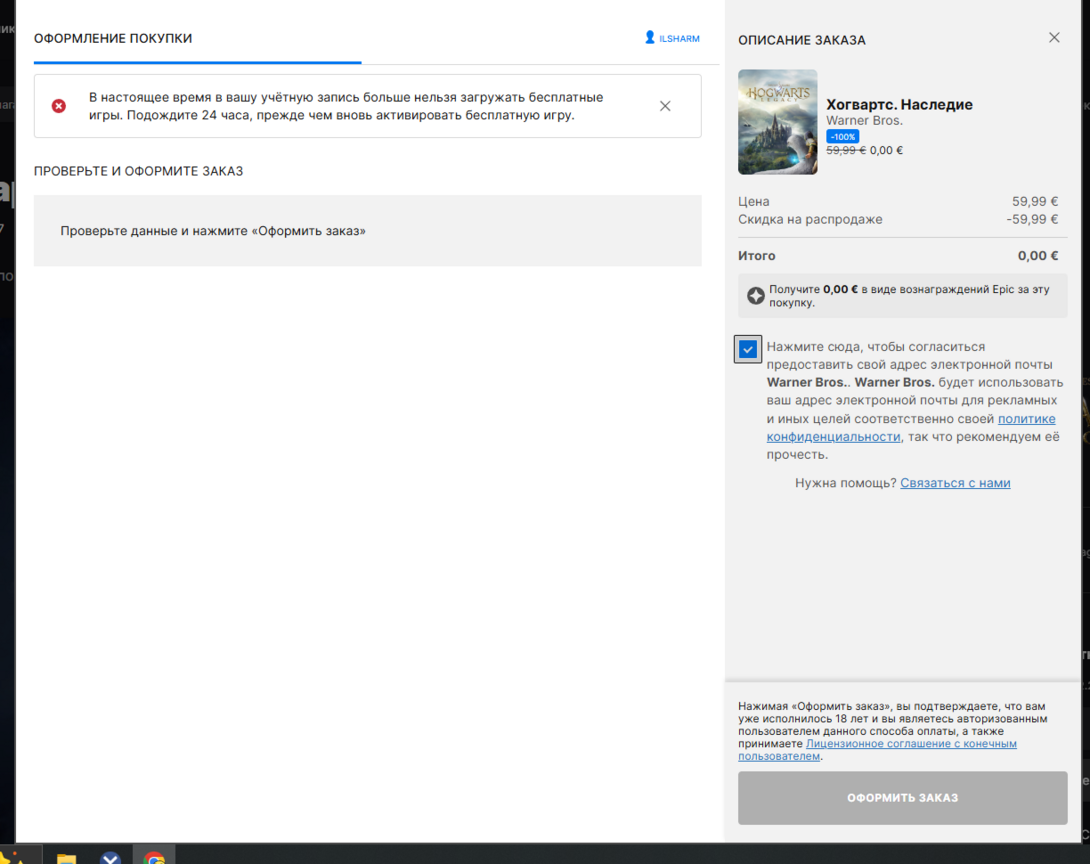
Task: Click the red error icon in alert
Action: tap(59, 106)
